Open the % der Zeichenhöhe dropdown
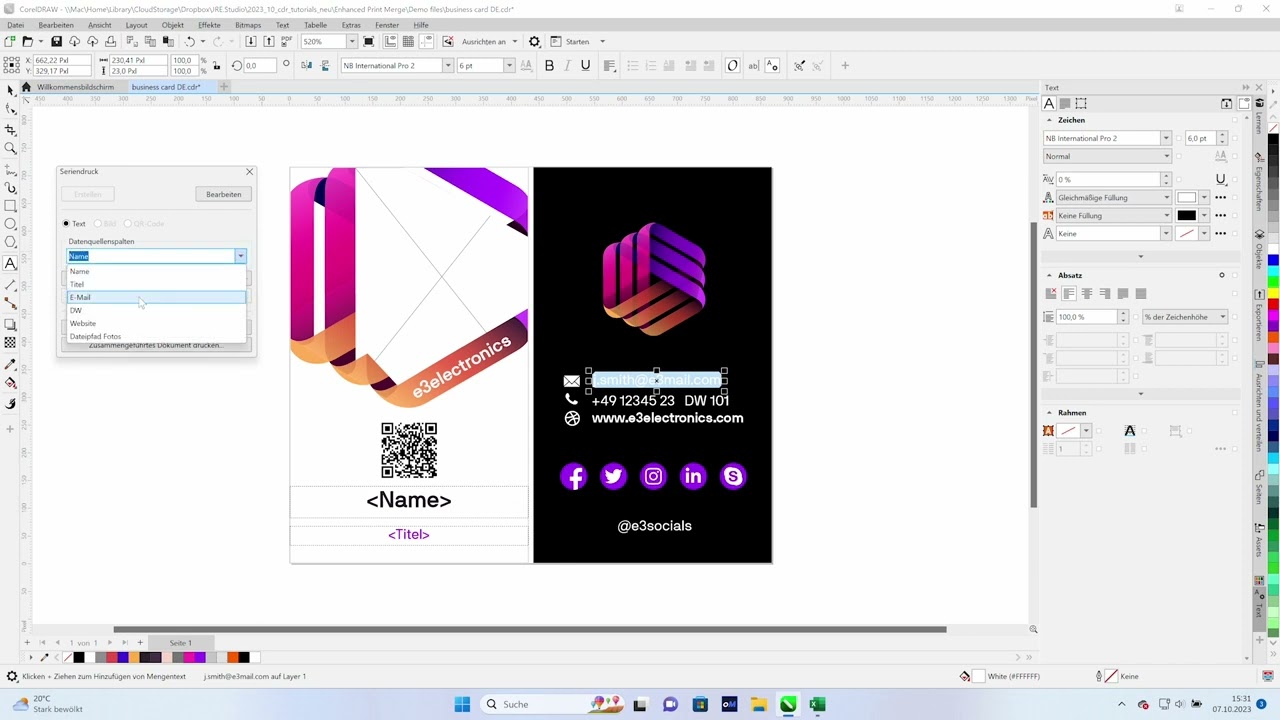This screenshot has width=1280, height=720. [x=1222, y=317]
